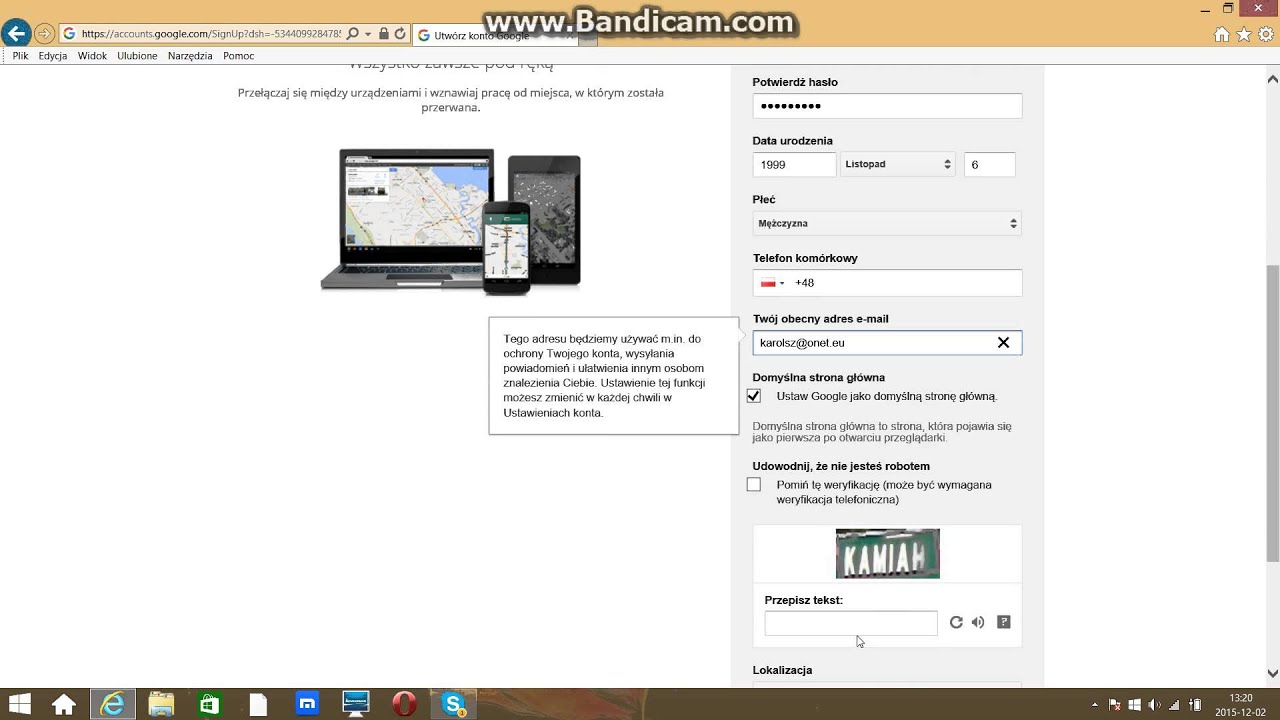Screen dimensions: 1280x720
Task: Click the white house Home icon in taskbar
Action: click(64, 704)
